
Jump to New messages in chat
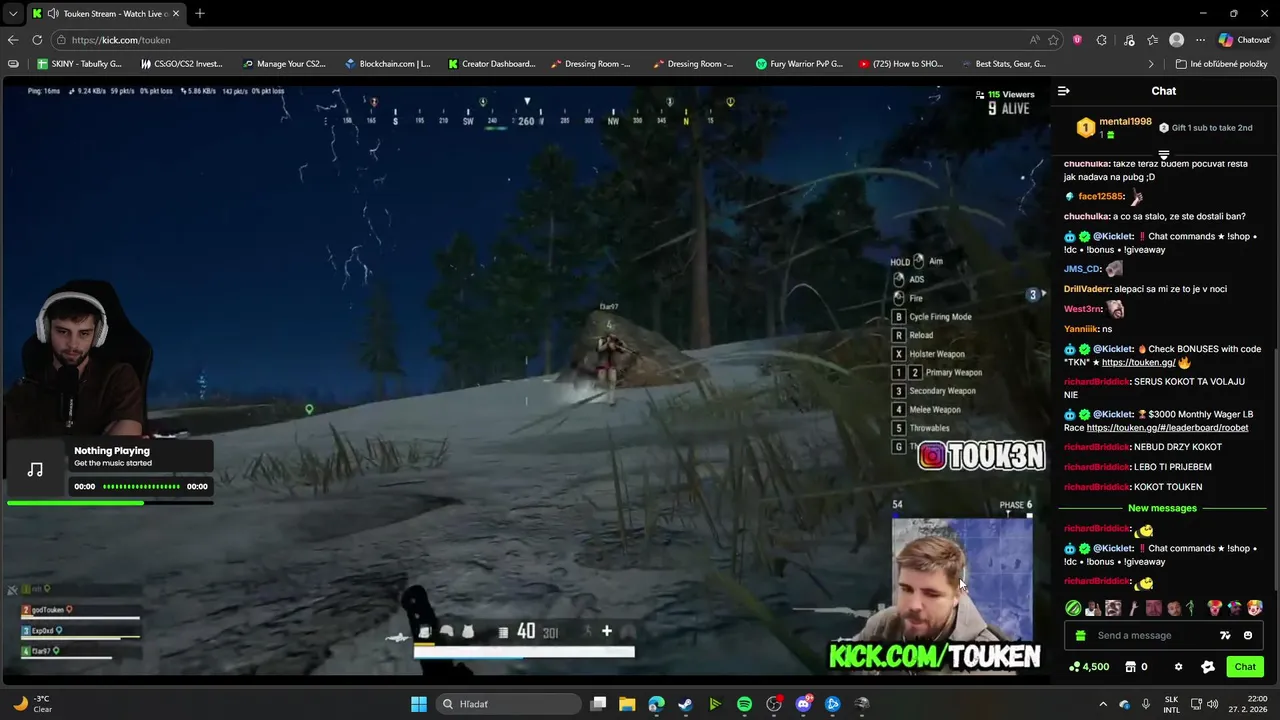pos(1162,508)
